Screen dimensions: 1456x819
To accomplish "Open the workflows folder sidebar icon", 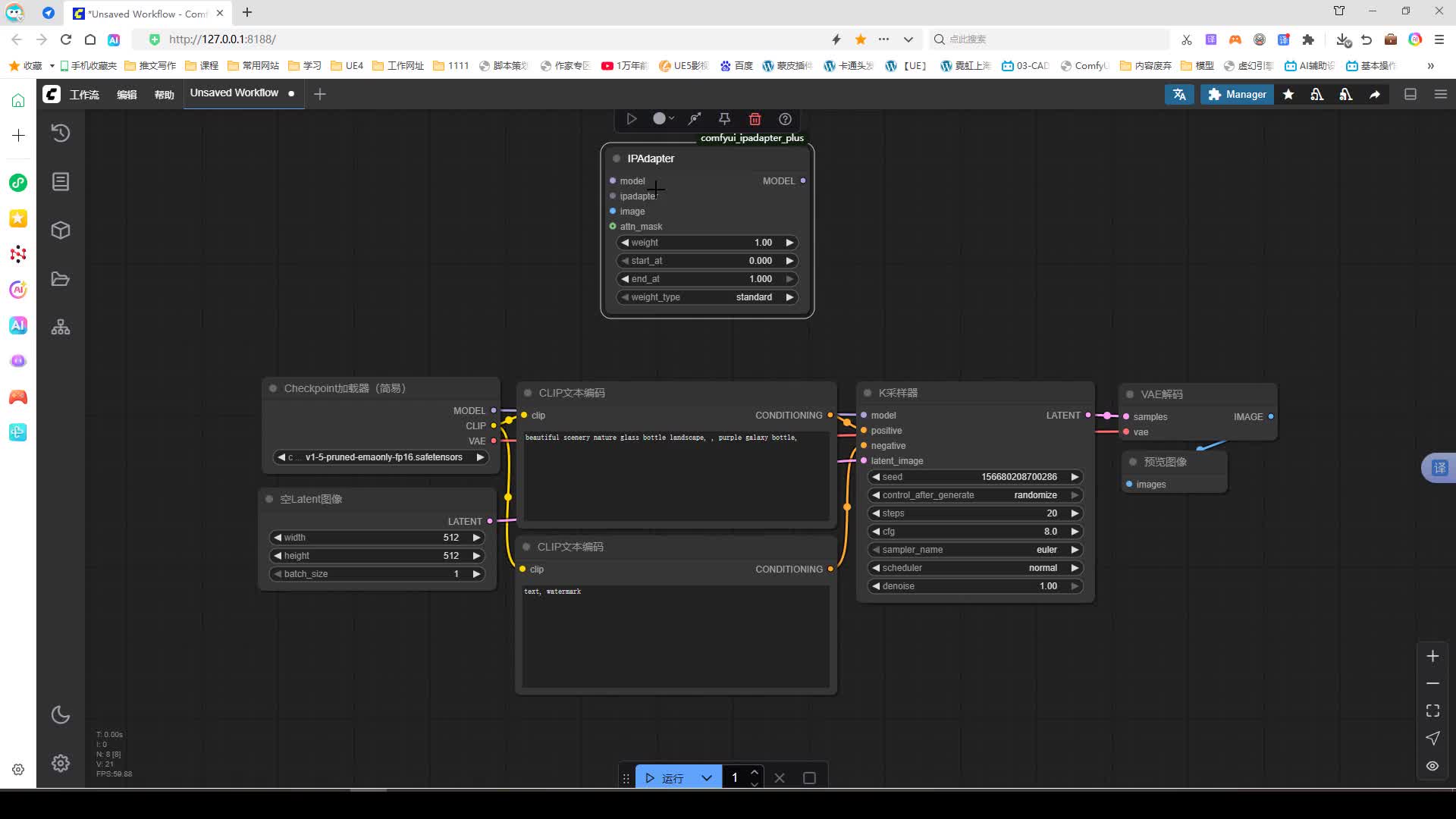I will 61,279.
